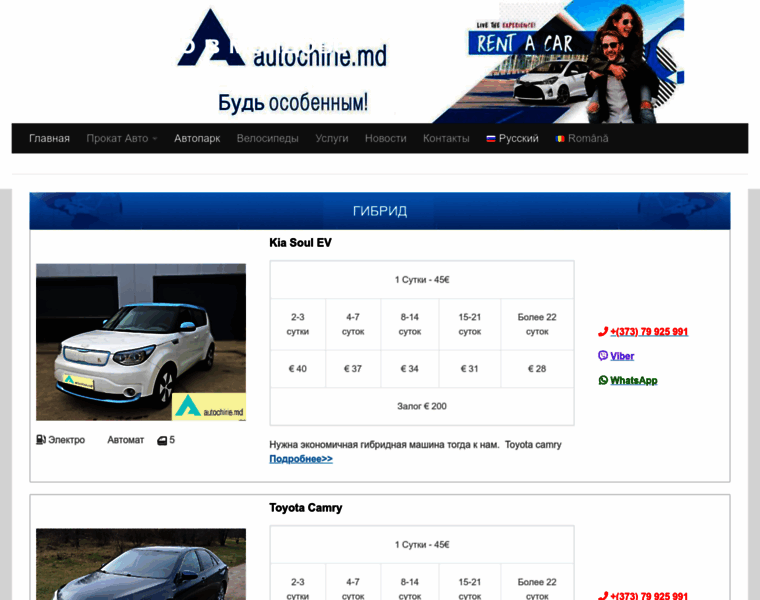The width and height of the screenshot is (760, 600).
Task: Go to the Главная menu item
Action: (x=49, y=139)
